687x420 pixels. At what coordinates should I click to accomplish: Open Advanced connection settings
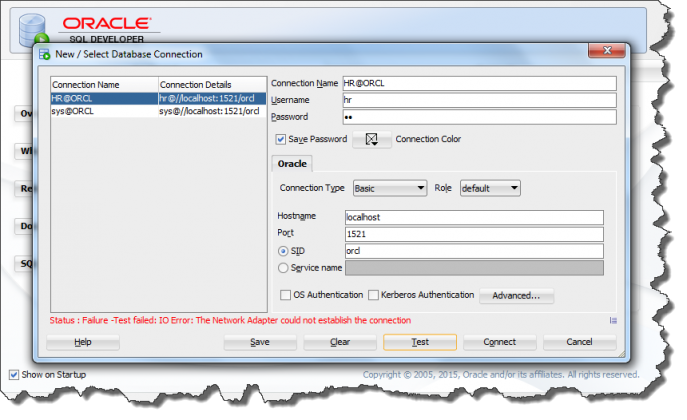(x=516, y=296)
